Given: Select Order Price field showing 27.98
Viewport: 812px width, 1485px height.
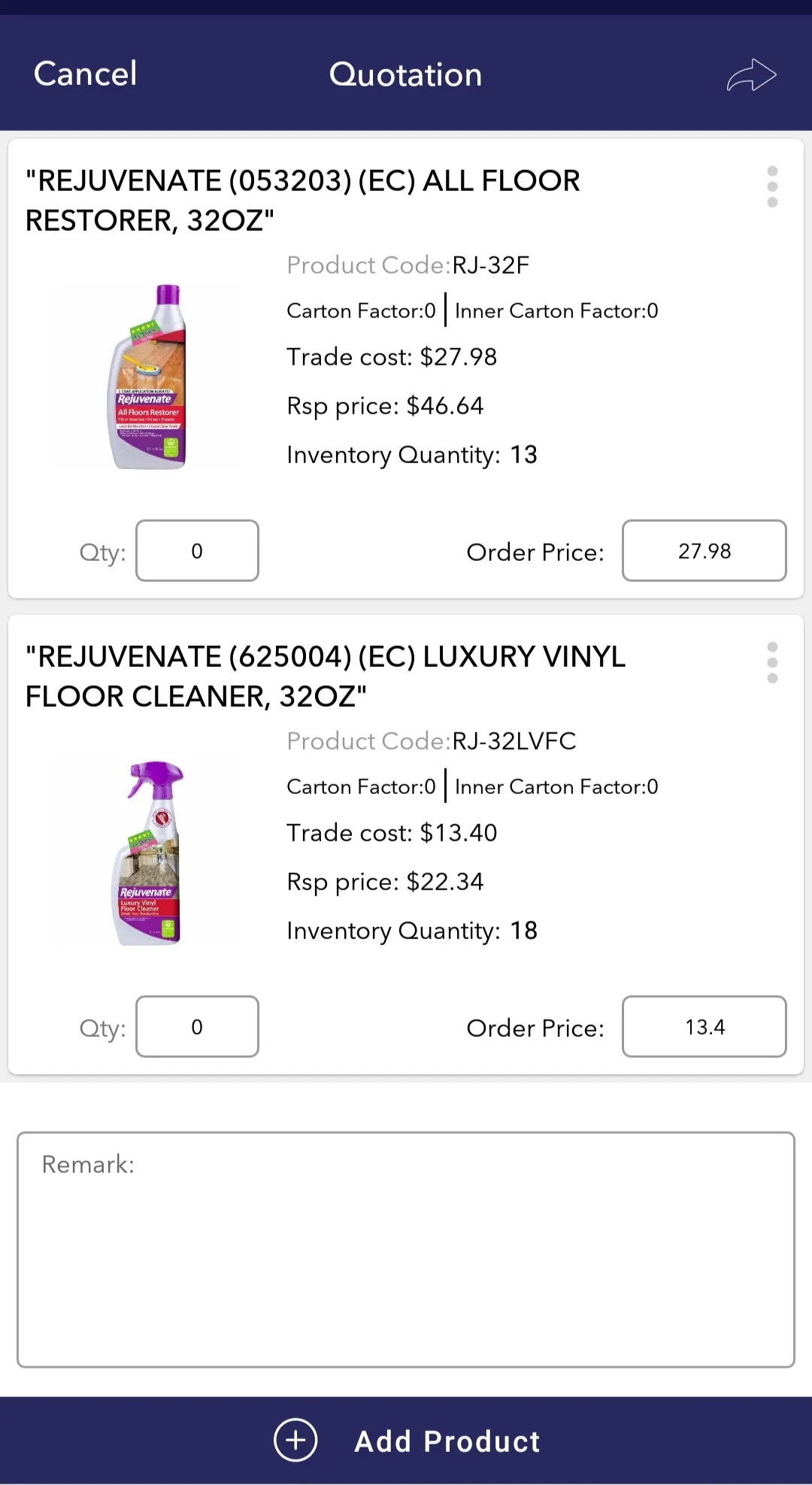Looking at the screenshot, I should pos(704,550).
